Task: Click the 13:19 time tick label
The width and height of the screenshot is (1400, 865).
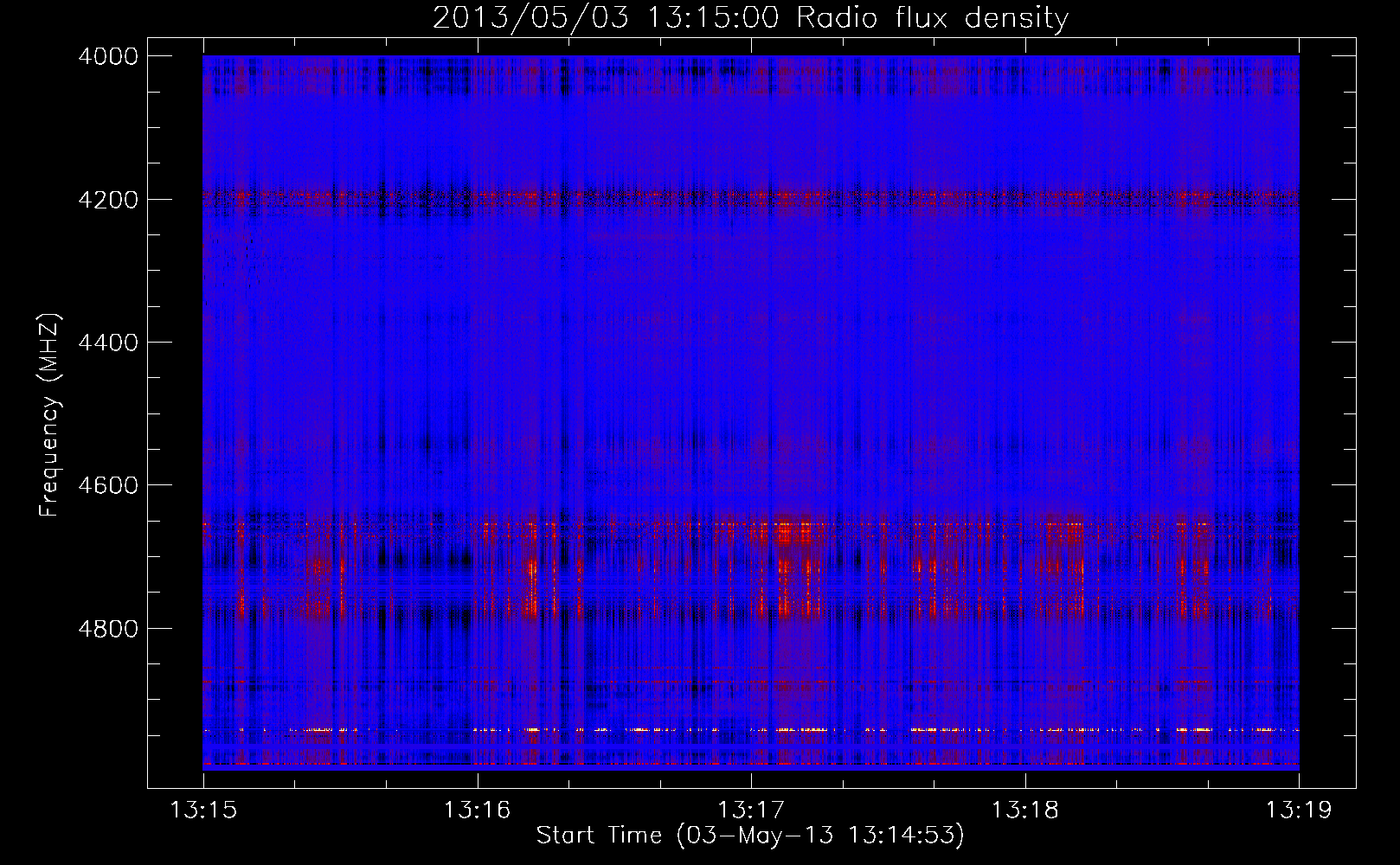Action: pos(1299,811)
